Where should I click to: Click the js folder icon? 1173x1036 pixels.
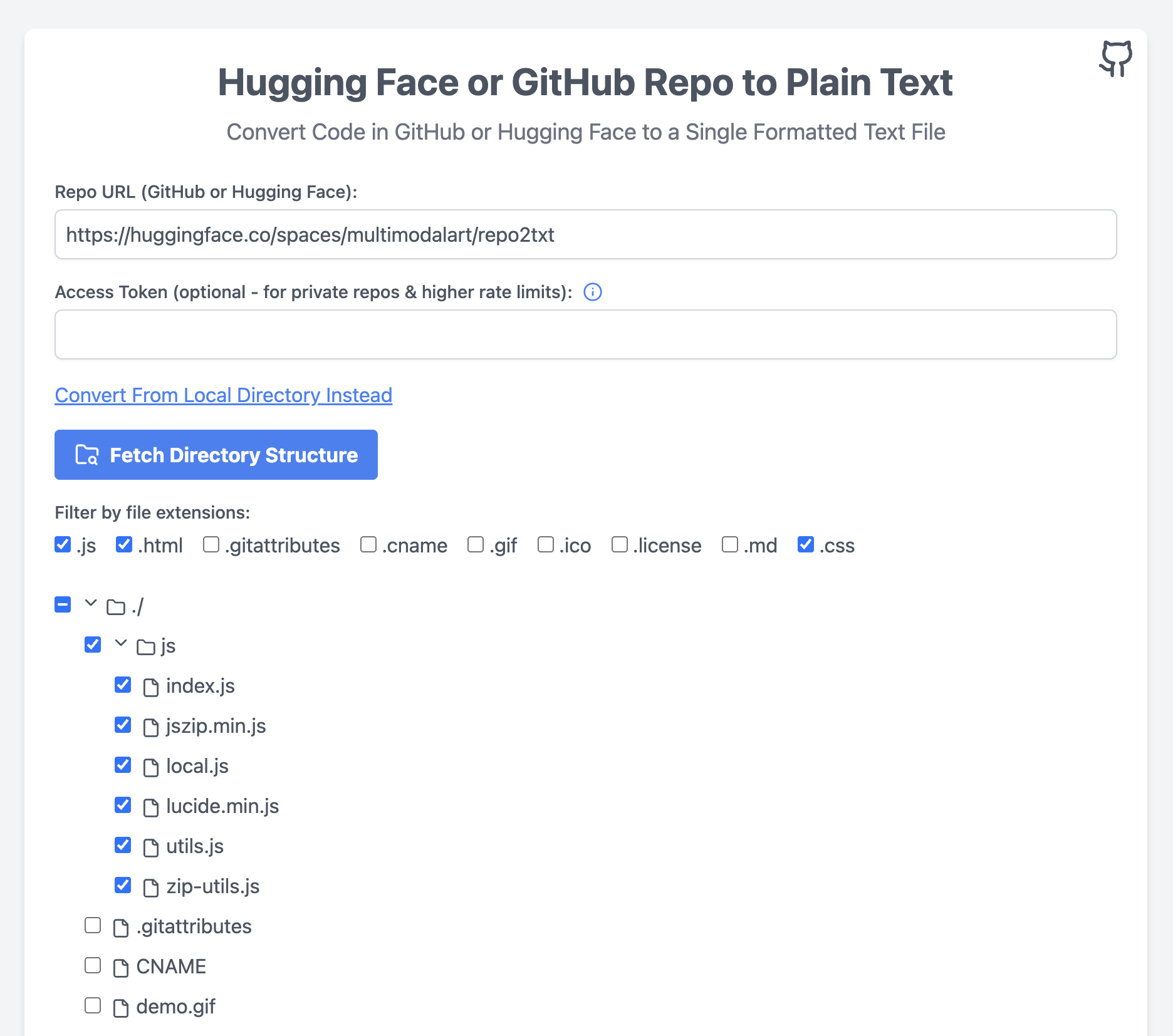(x=146, y=647)
